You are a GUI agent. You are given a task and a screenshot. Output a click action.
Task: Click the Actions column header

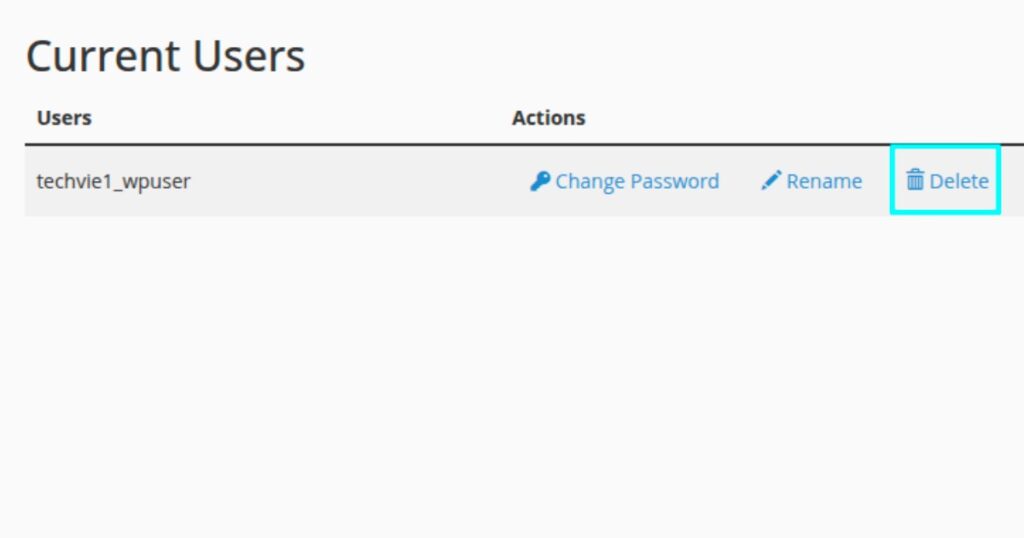(548, 118)
